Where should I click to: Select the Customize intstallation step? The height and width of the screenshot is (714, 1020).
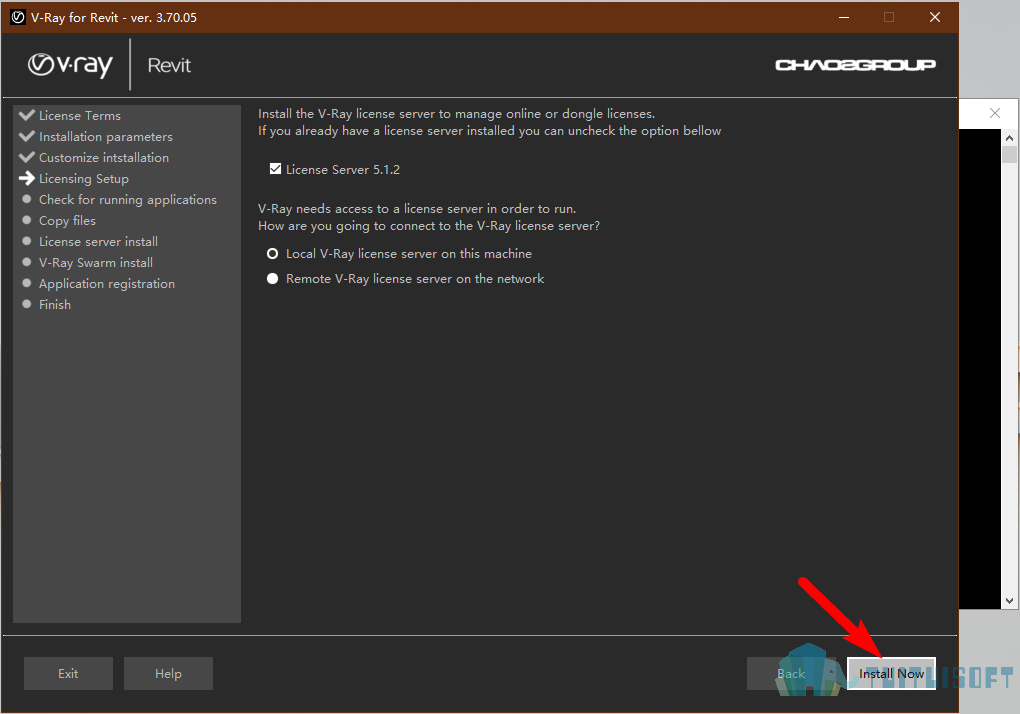click(x=103, y=157)
